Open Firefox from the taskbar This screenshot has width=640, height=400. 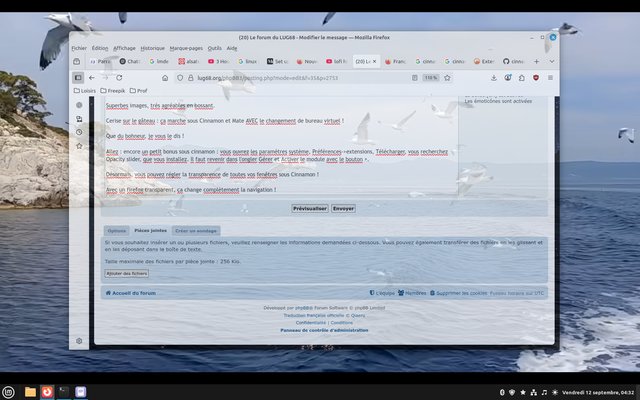46,391
